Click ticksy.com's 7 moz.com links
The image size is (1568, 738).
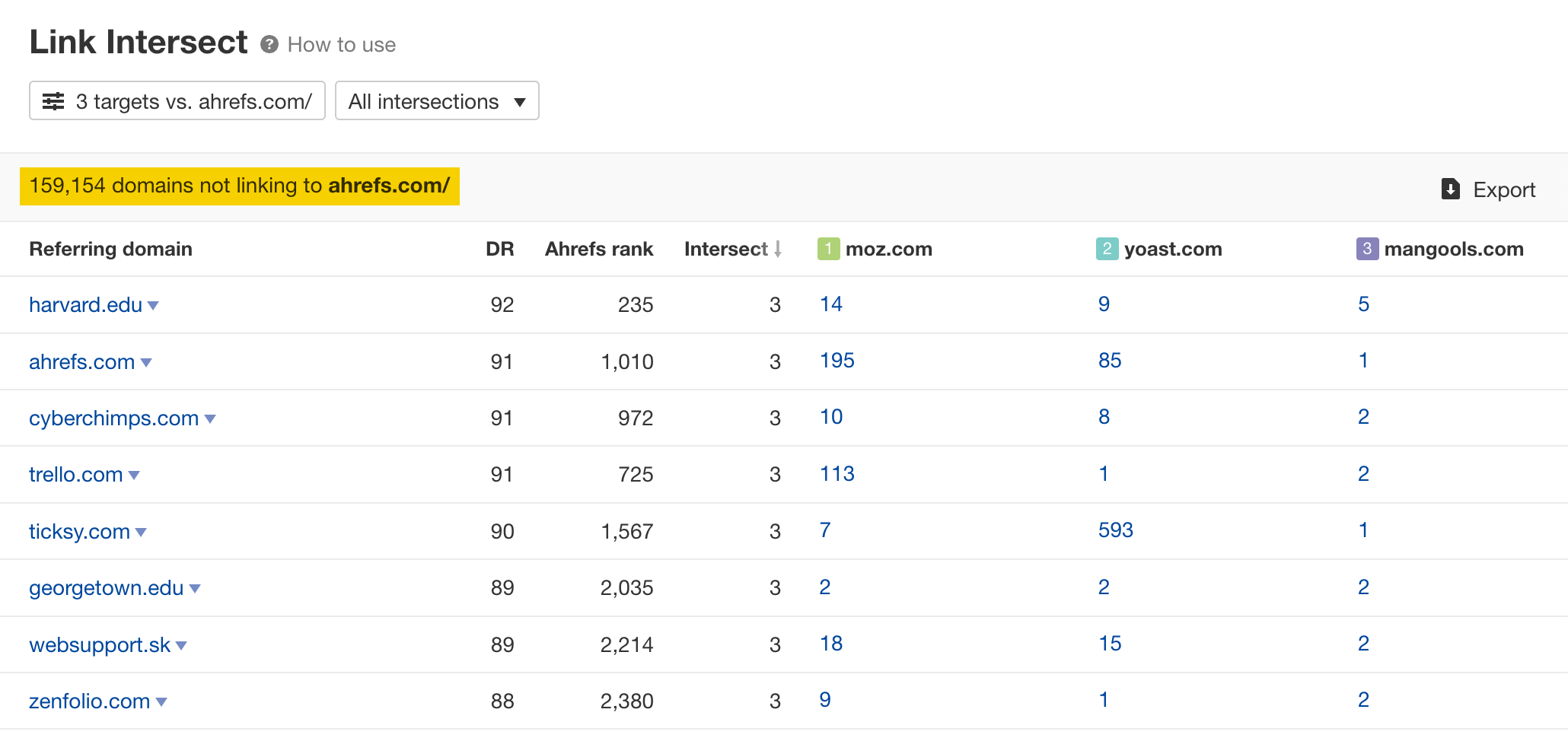[x=825, y=530]
